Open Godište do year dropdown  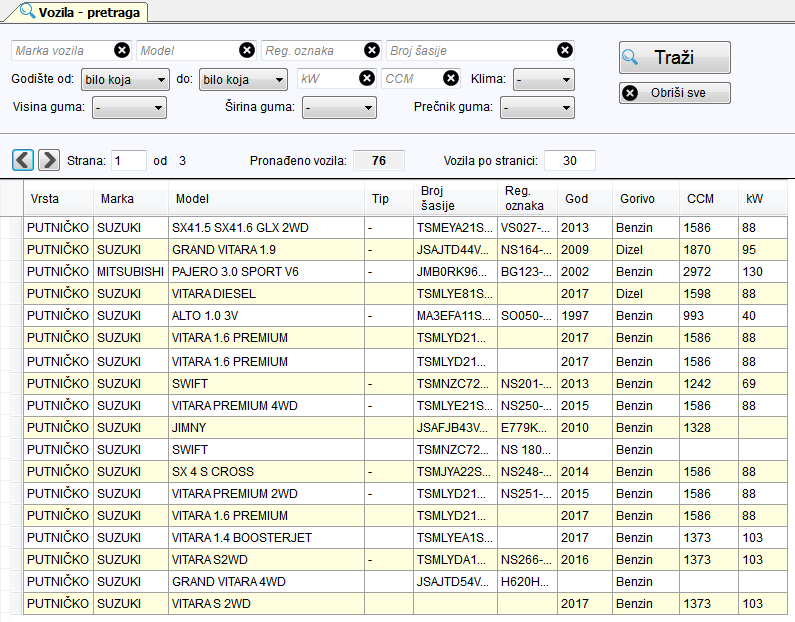243,80
